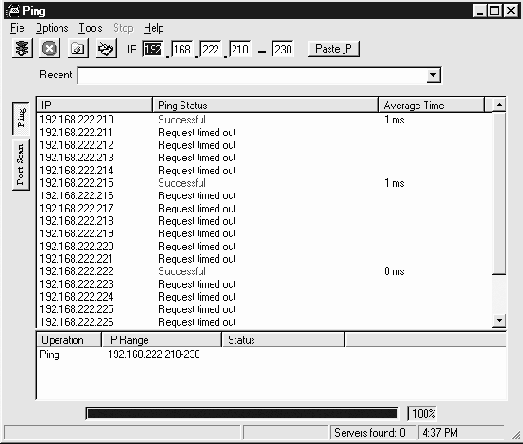Click the end range field showing 230
Viewport: 523px width, 444px height.
pos(283,49)
